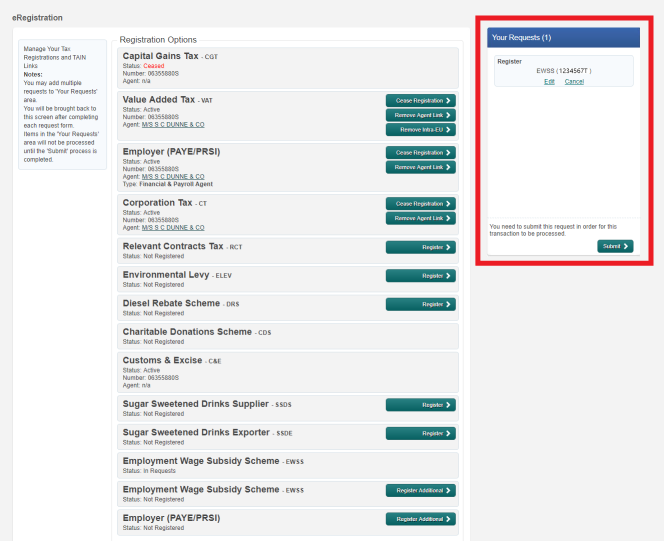The image size is (664, 541).
Task: Cease Registration for Corporation Tax
Action: tap(420, 204)
